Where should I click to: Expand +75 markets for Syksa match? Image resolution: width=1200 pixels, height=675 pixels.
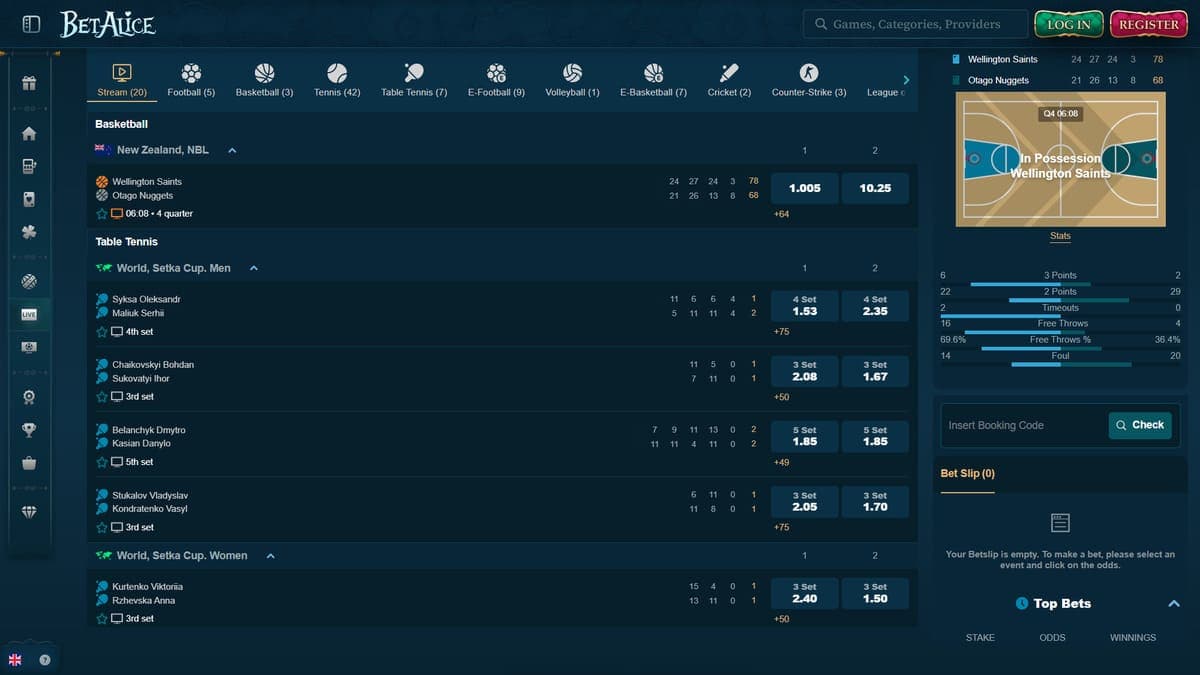(x=781, y=332)
